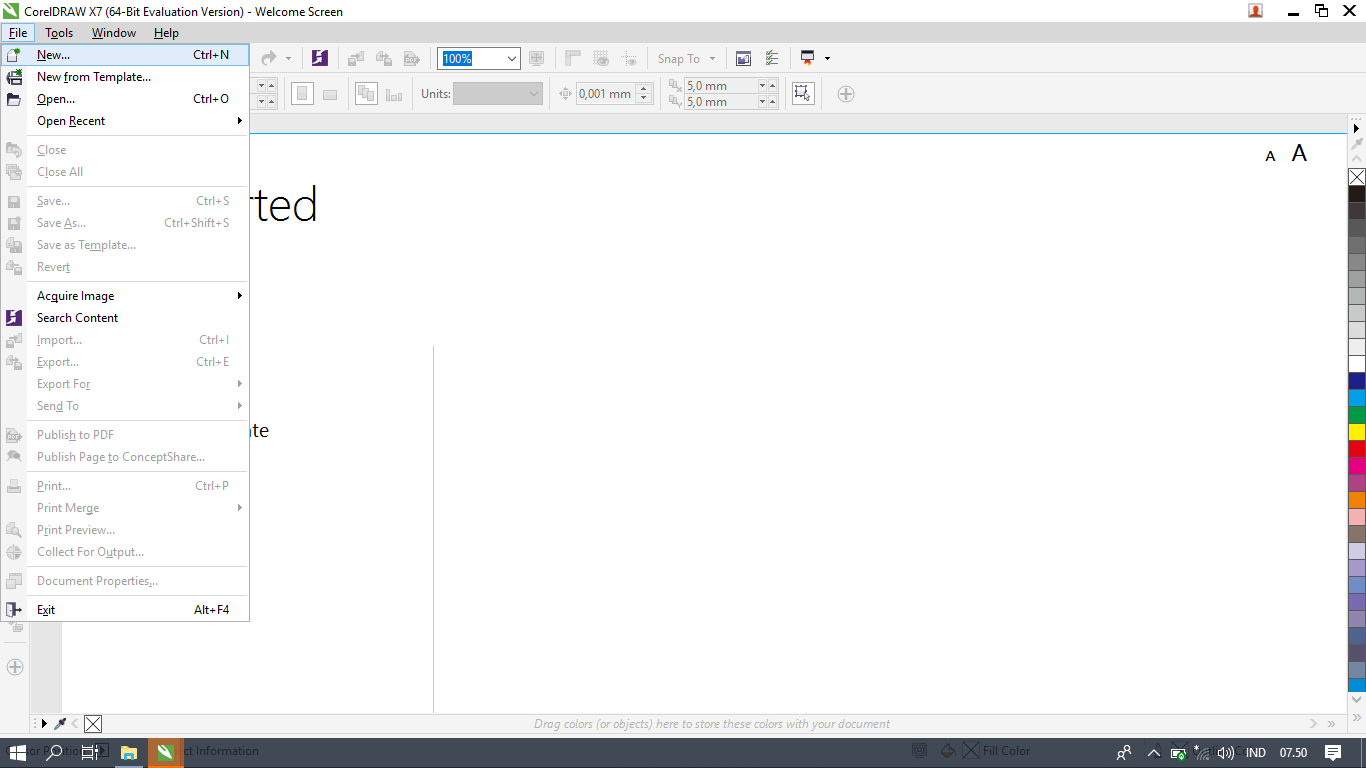Select Portrait page orientation
This screenshot has width=1366, height=768.
pyautogui.click(x=302, y=94)
